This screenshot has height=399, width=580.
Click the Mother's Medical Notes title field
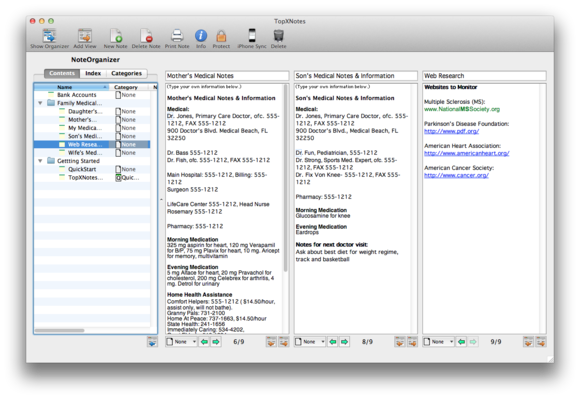pos(227,76)
